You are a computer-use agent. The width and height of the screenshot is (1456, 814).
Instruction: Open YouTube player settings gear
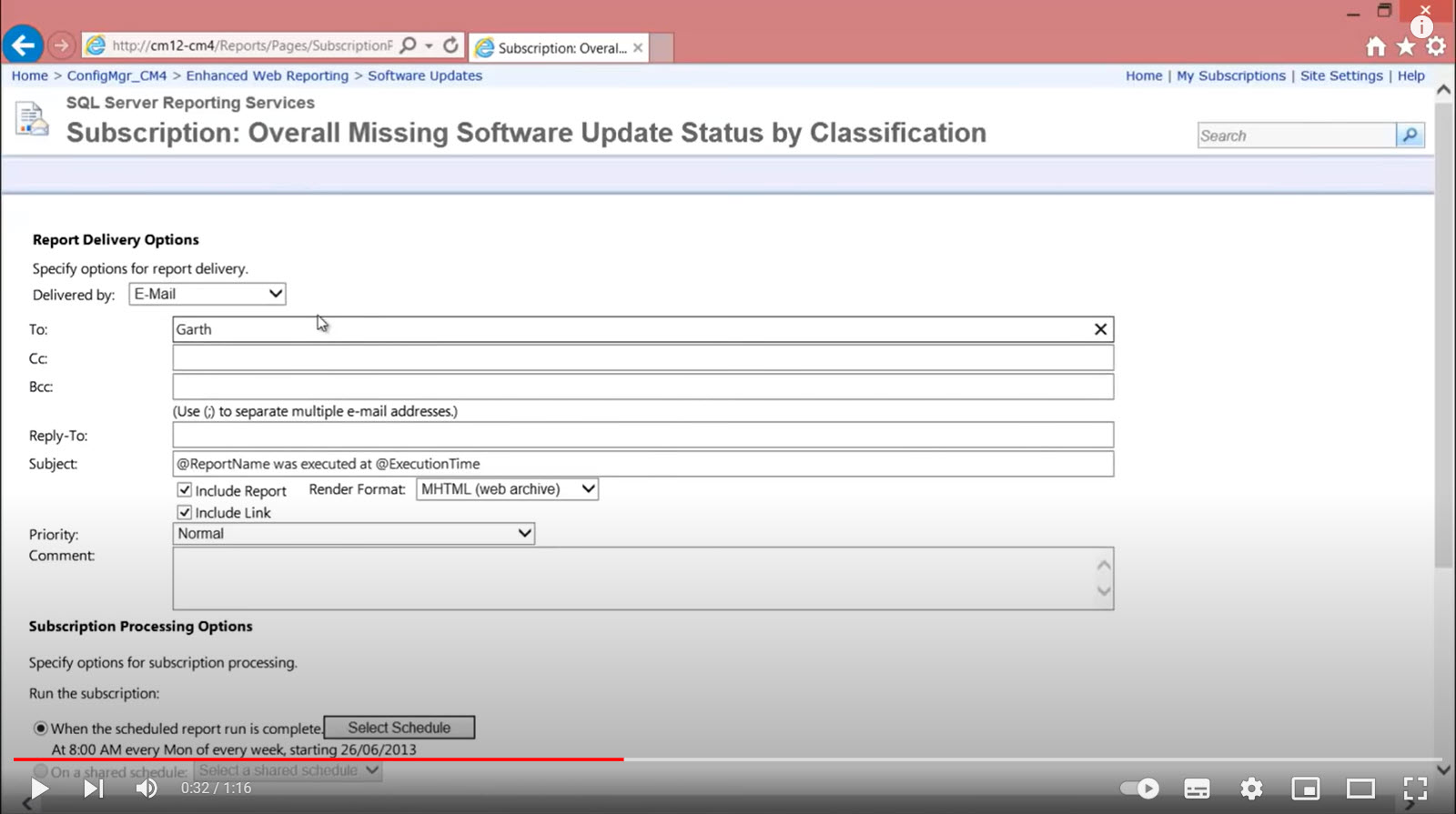[1251, 789]
